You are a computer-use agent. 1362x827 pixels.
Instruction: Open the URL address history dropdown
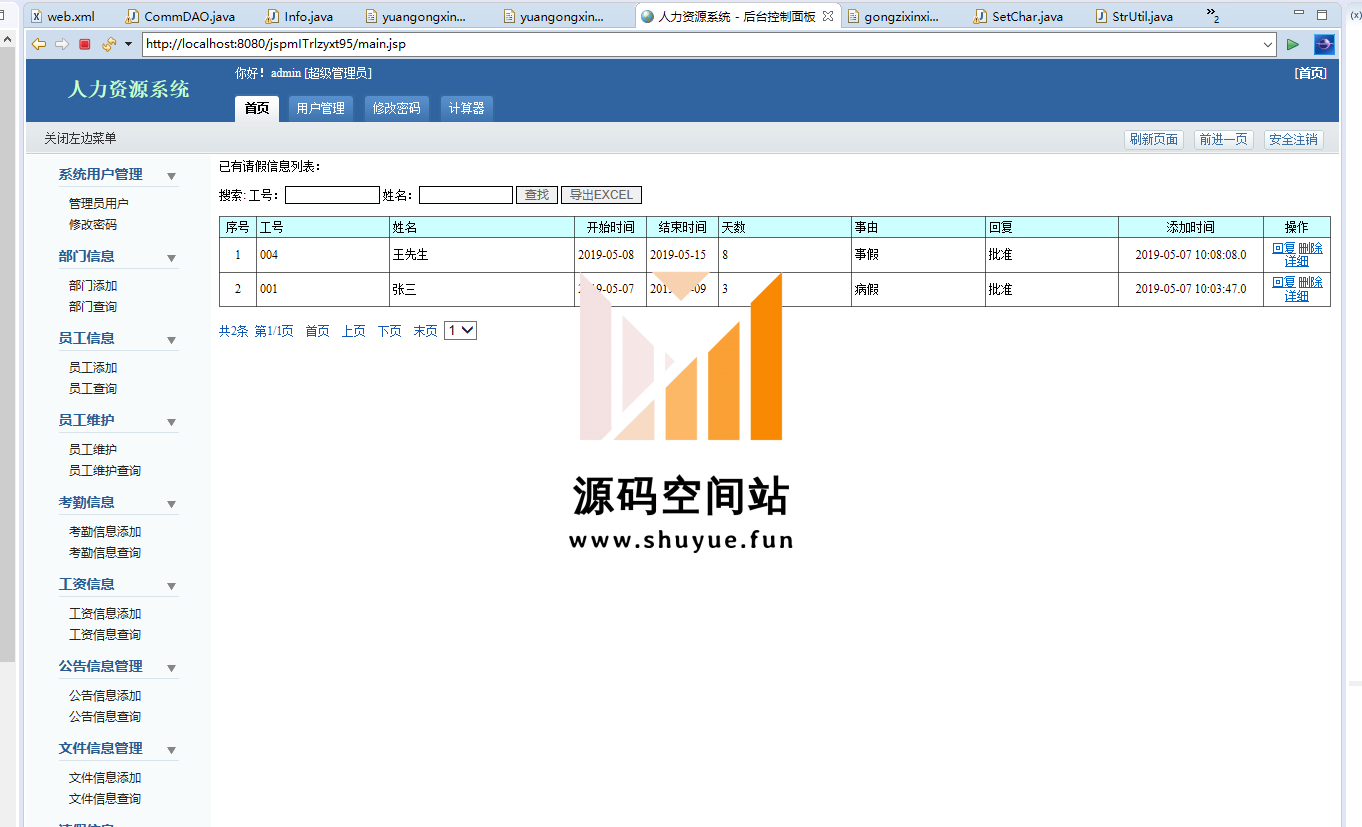[1268, 44]
